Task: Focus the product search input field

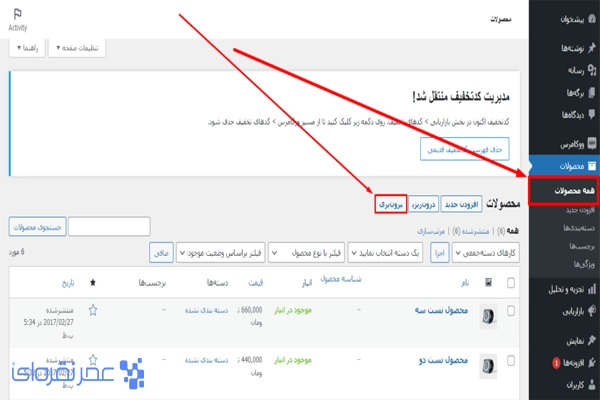Action: point(109,227)
